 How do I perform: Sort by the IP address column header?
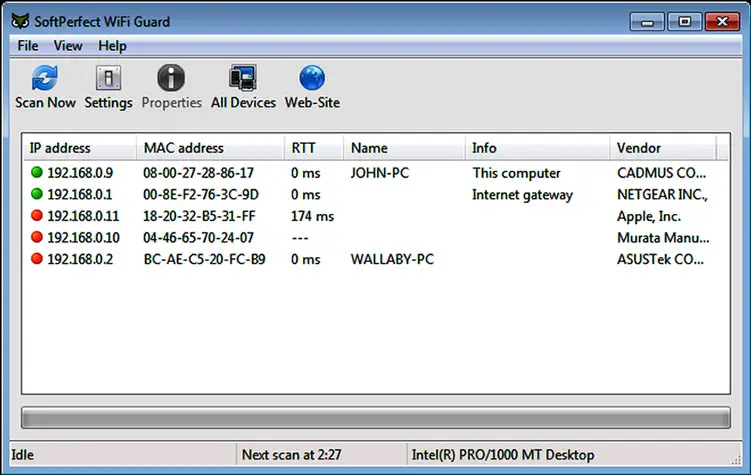pos(80,148)
